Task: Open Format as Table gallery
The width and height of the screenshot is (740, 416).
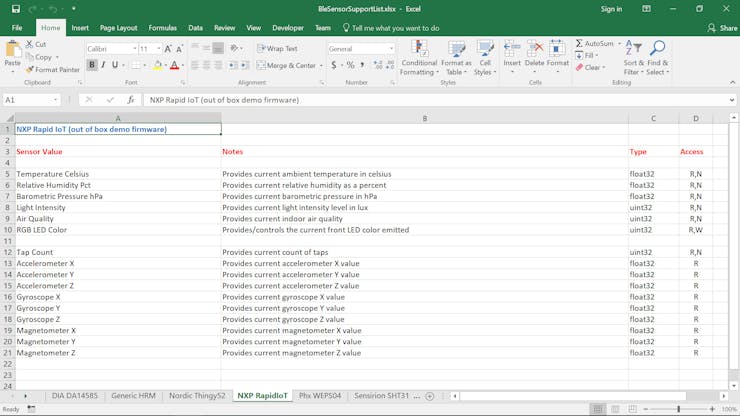Action: [x=456, y=58]
